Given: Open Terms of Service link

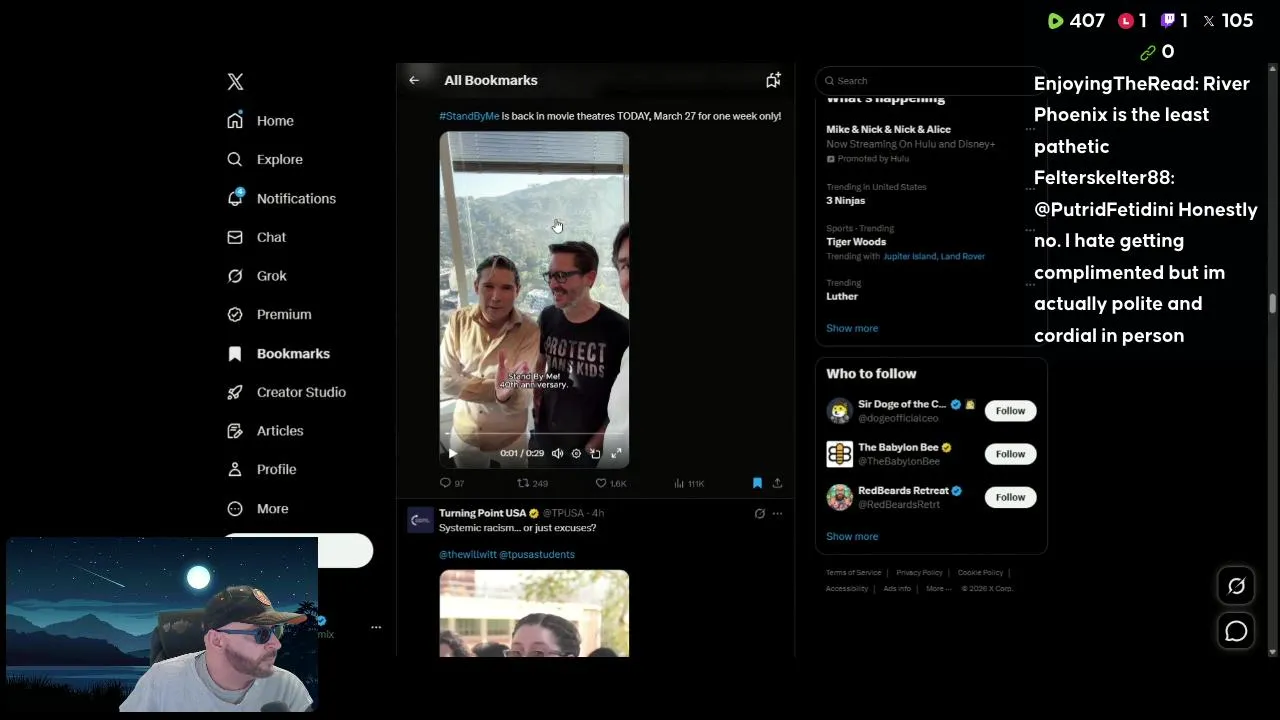Looking at the screenshot, I should (853, 573).
